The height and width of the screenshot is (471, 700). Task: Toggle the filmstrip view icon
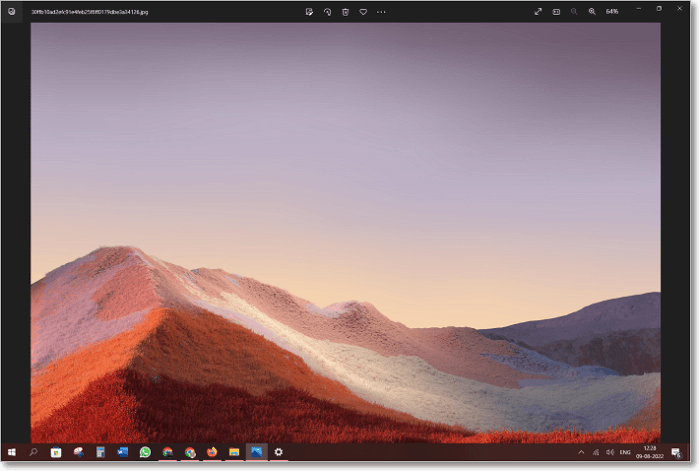pos(556,12)
